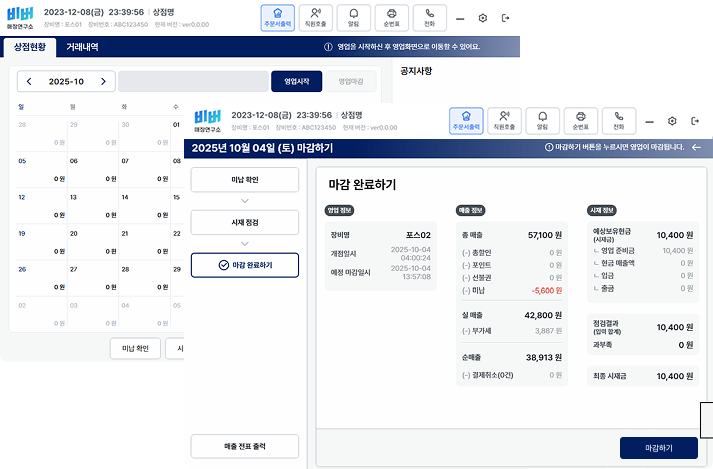Image resolution: width=713 pixels, height=469 pixels.
Task: Click 장비명 value 포스02
Action: [418, 235]
